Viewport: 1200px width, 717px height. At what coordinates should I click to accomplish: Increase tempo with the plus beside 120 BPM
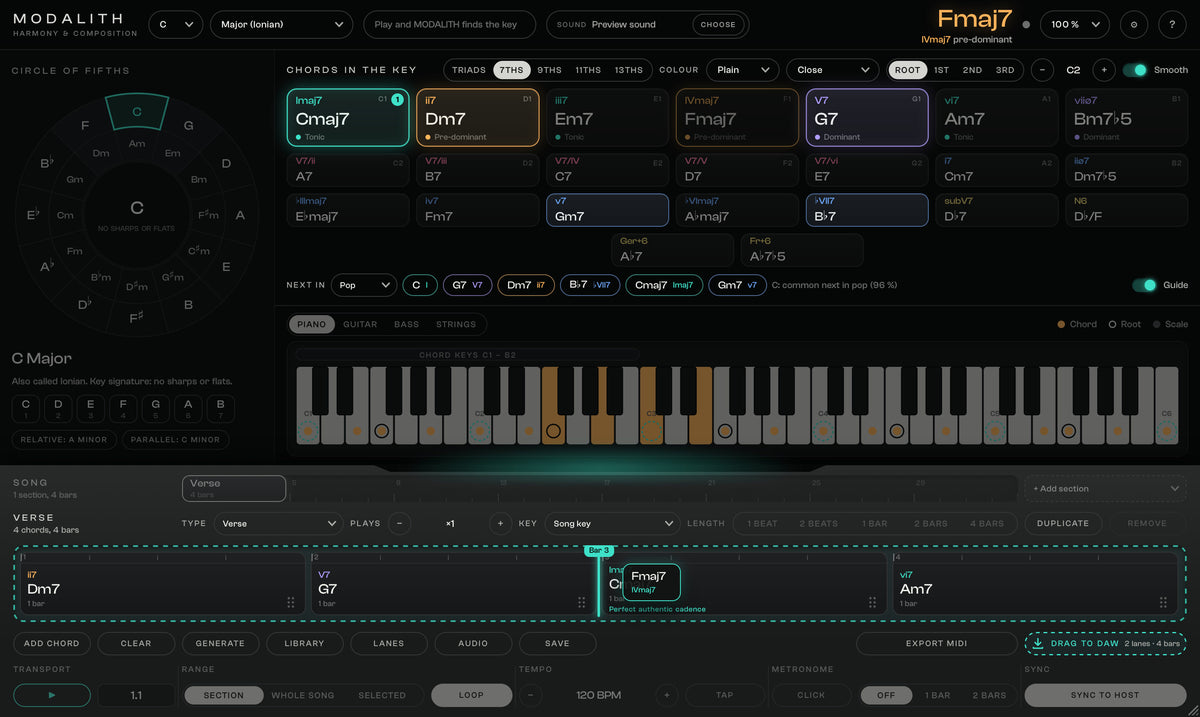click(x=667, y=695)
